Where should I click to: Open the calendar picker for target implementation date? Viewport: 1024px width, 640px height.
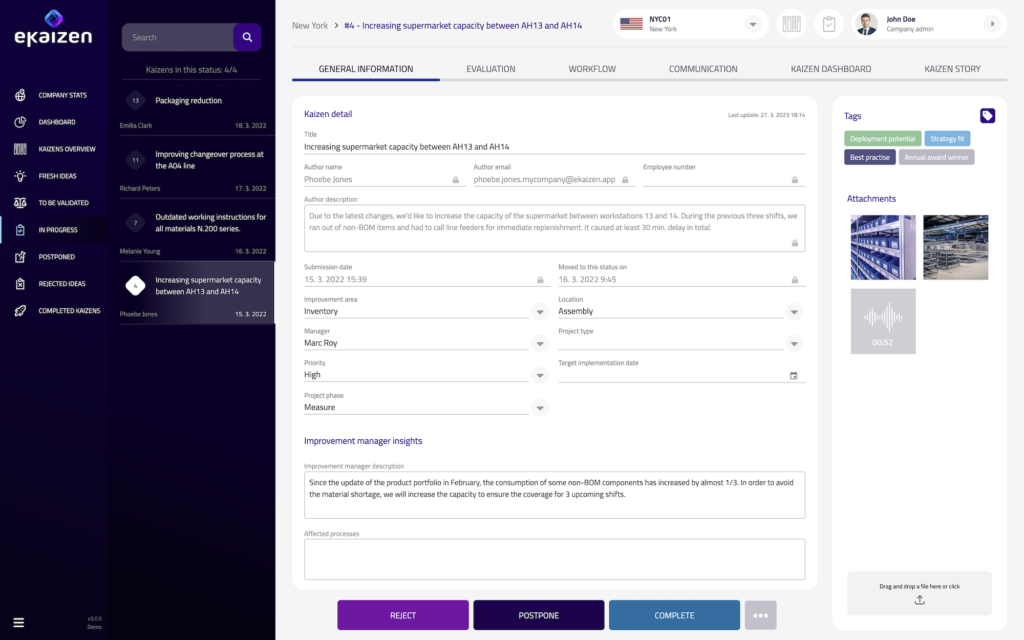pos(794,376)
